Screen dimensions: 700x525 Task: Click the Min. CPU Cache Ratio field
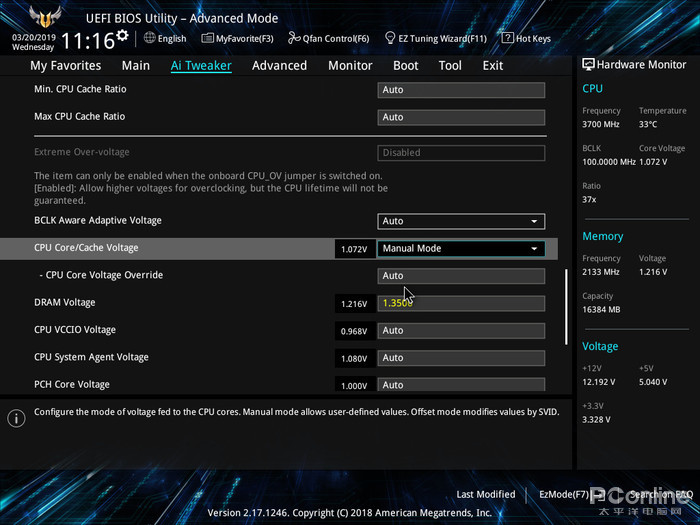[x=461, y=90]
